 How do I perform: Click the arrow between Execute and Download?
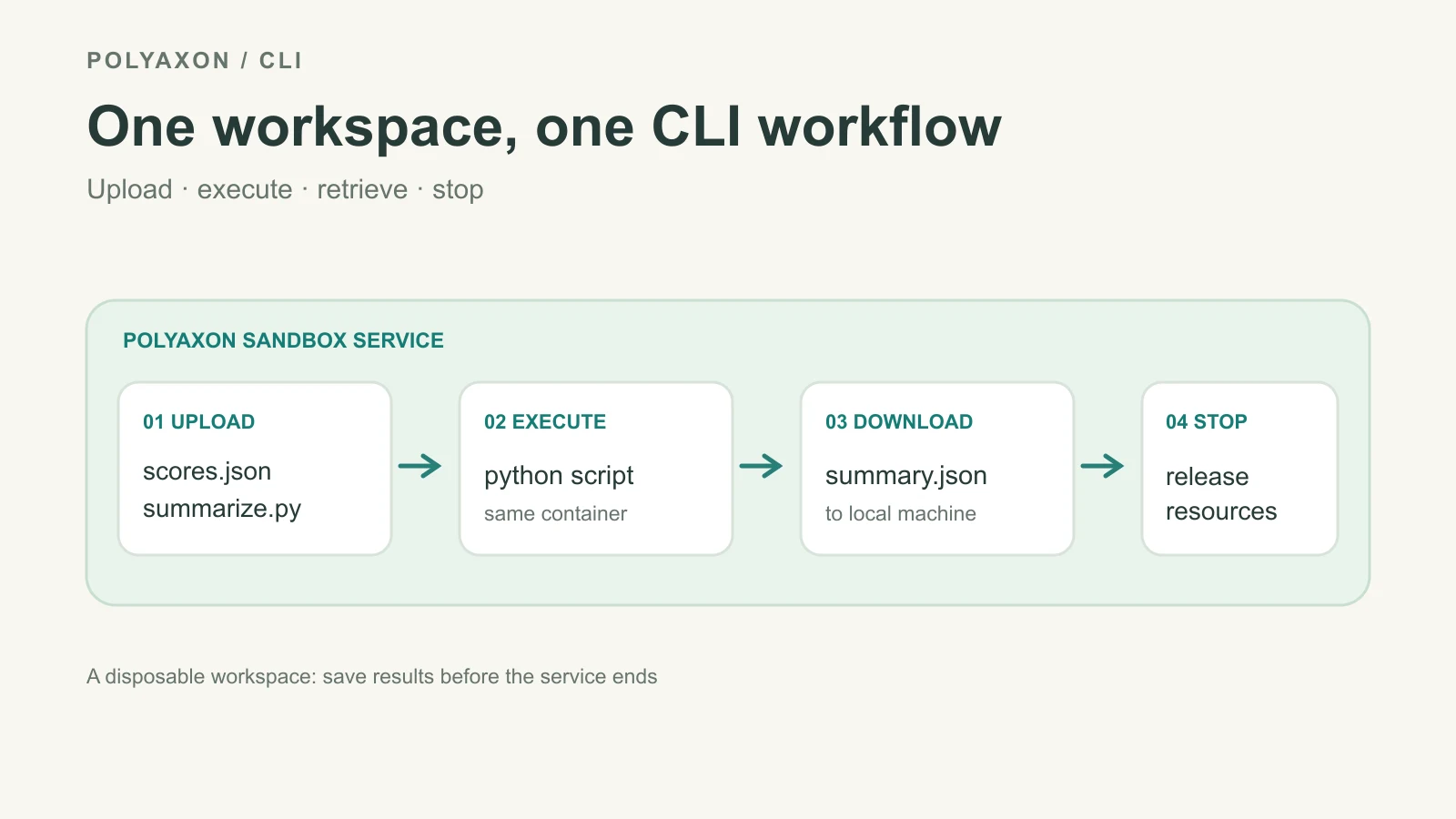[761, 467]
